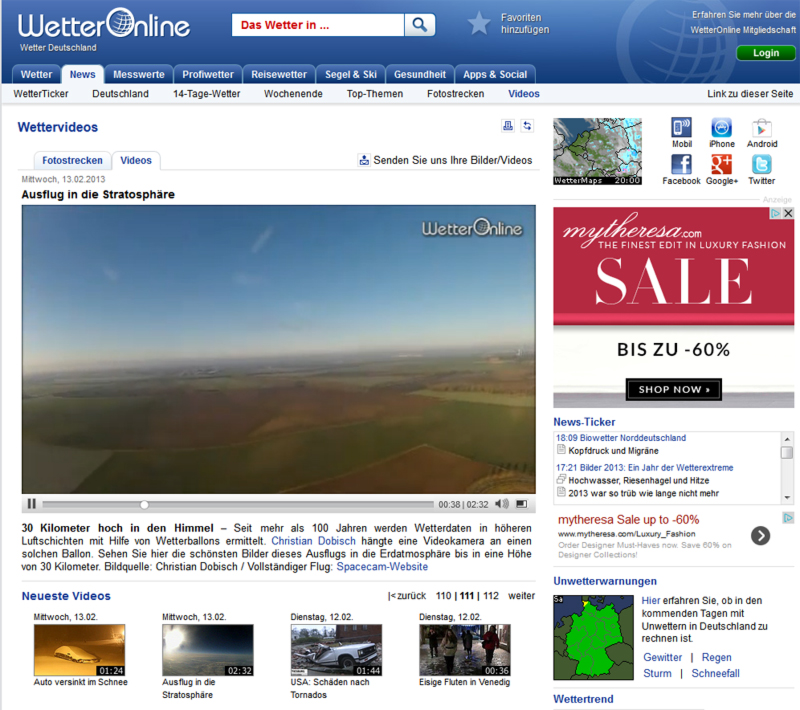Image resolution: width=800 pixels, height=710 pixels.
Task: Open Auto versinkt im Schnee thumbnail
Action: tap(80, 650)
